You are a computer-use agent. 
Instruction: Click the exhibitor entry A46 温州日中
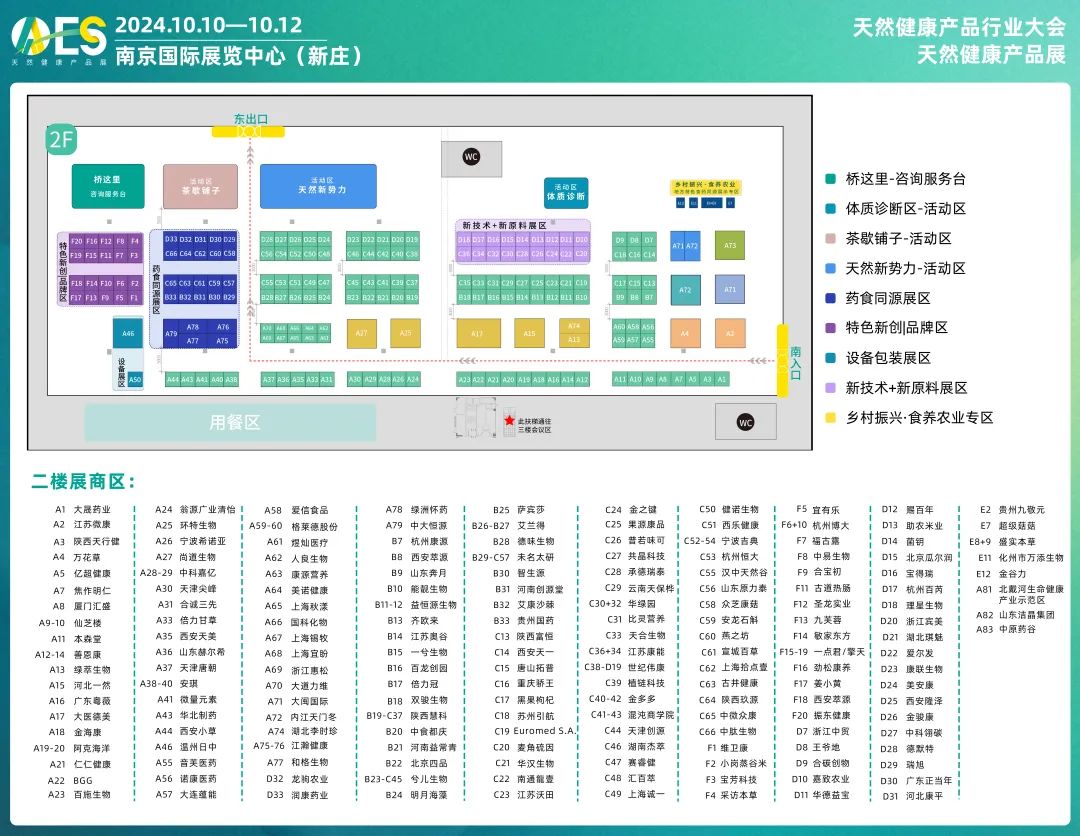point(186,746)
